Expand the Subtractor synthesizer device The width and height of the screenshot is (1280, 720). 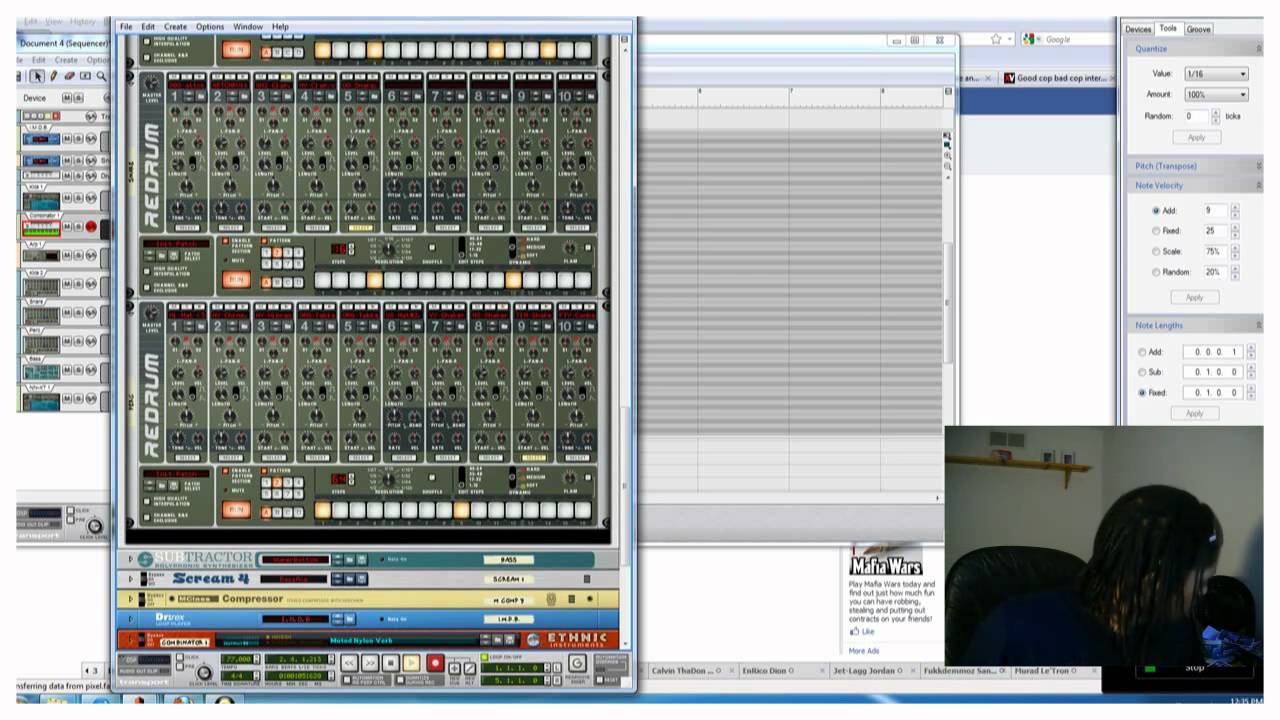click(130, 560)
